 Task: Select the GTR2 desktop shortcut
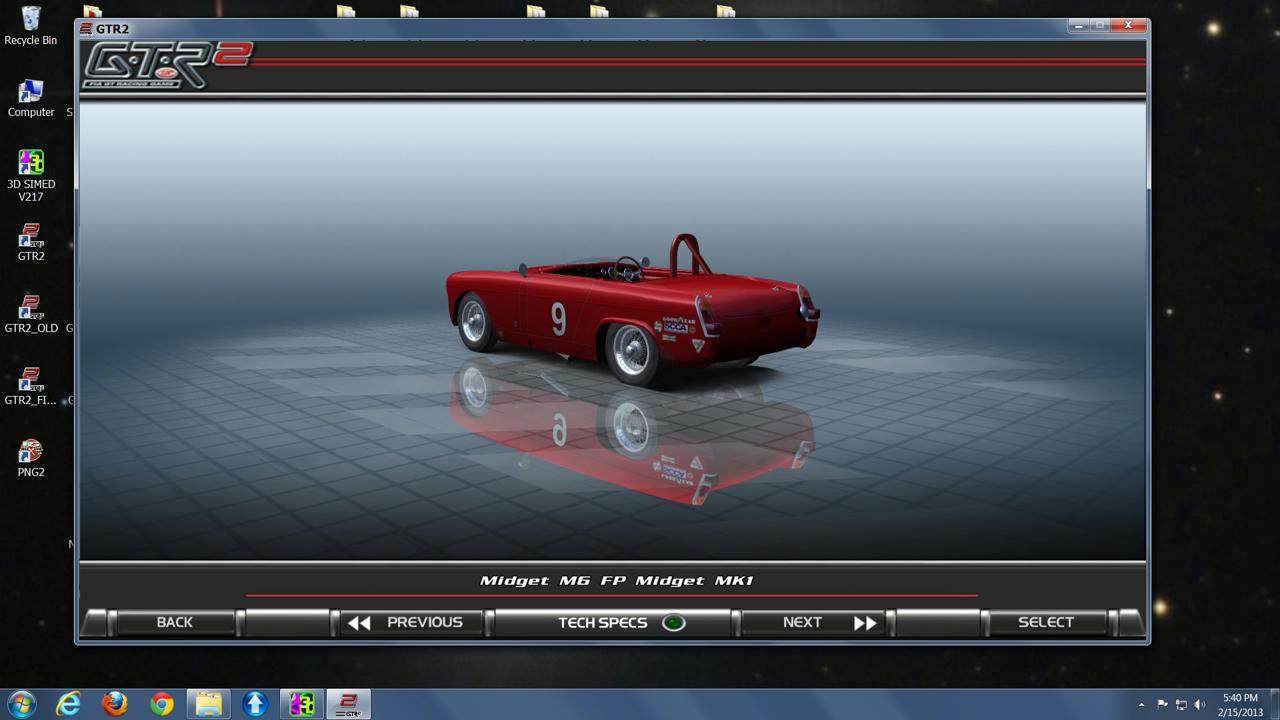[x=31, y=242]
